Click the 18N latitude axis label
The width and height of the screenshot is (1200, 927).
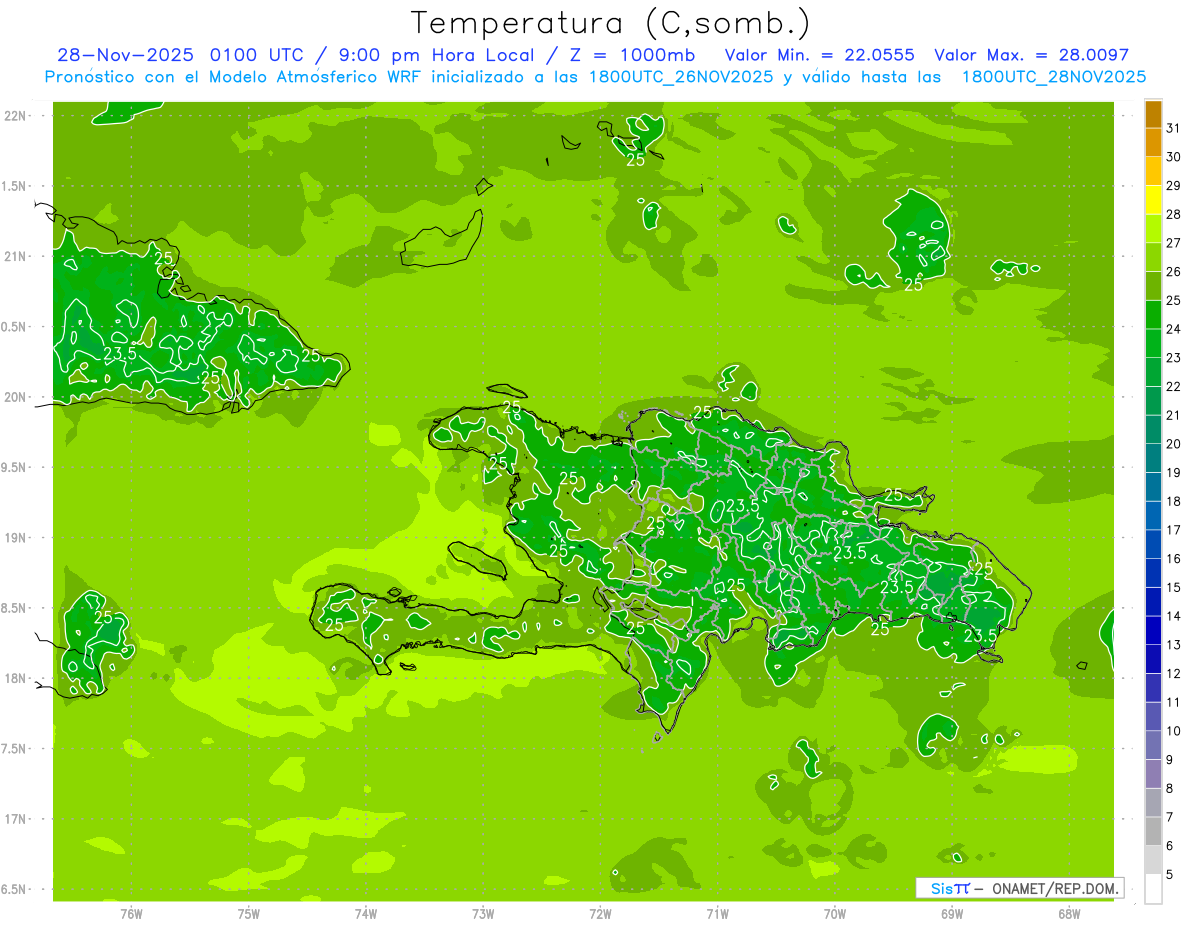pyautogui.click(x=15, y=678)
